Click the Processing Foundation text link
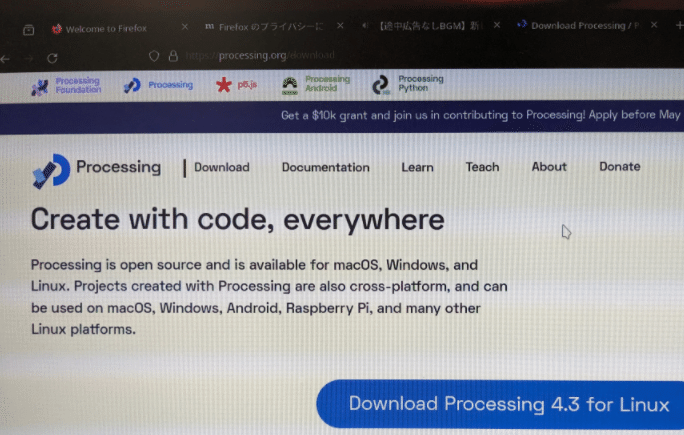 78,86
